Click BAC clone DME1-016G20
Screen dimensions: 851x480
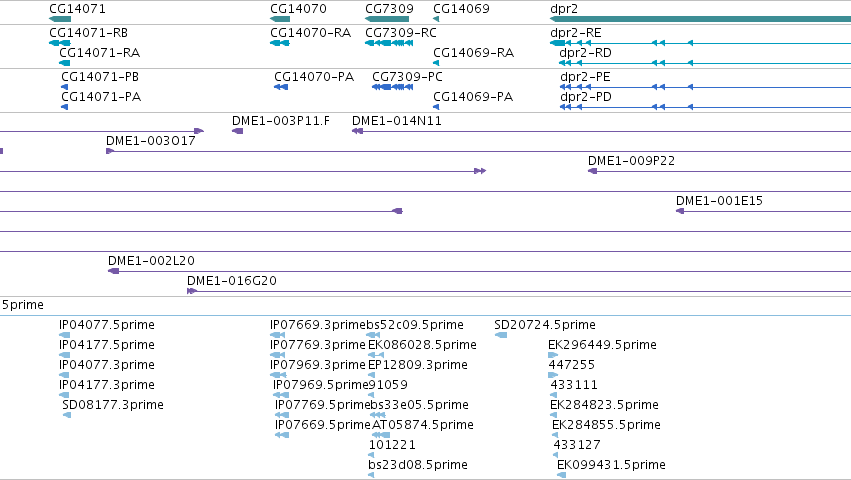point(232,281)
